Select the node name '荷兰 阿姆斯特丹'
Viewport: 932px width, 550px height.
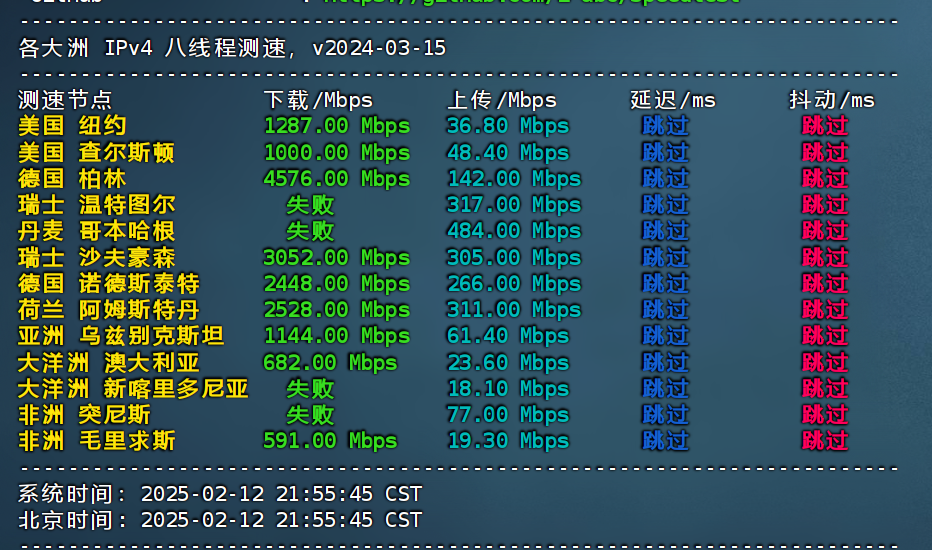coord(109,310)
